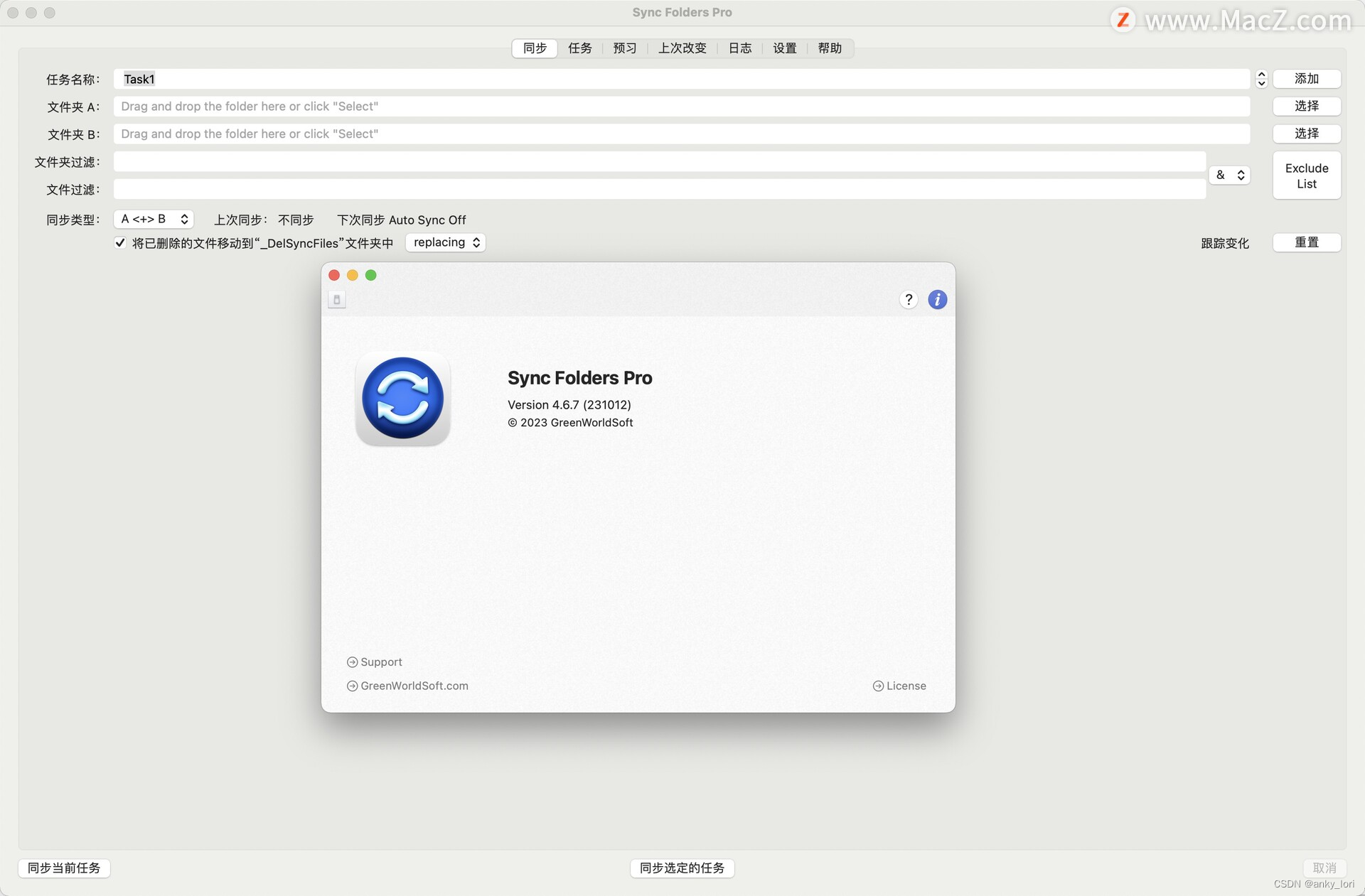Image resolution: width=1365 pixels, height=896 pixels.
Task: Click the 跟踪变化 label
Action: [1225, 243]
